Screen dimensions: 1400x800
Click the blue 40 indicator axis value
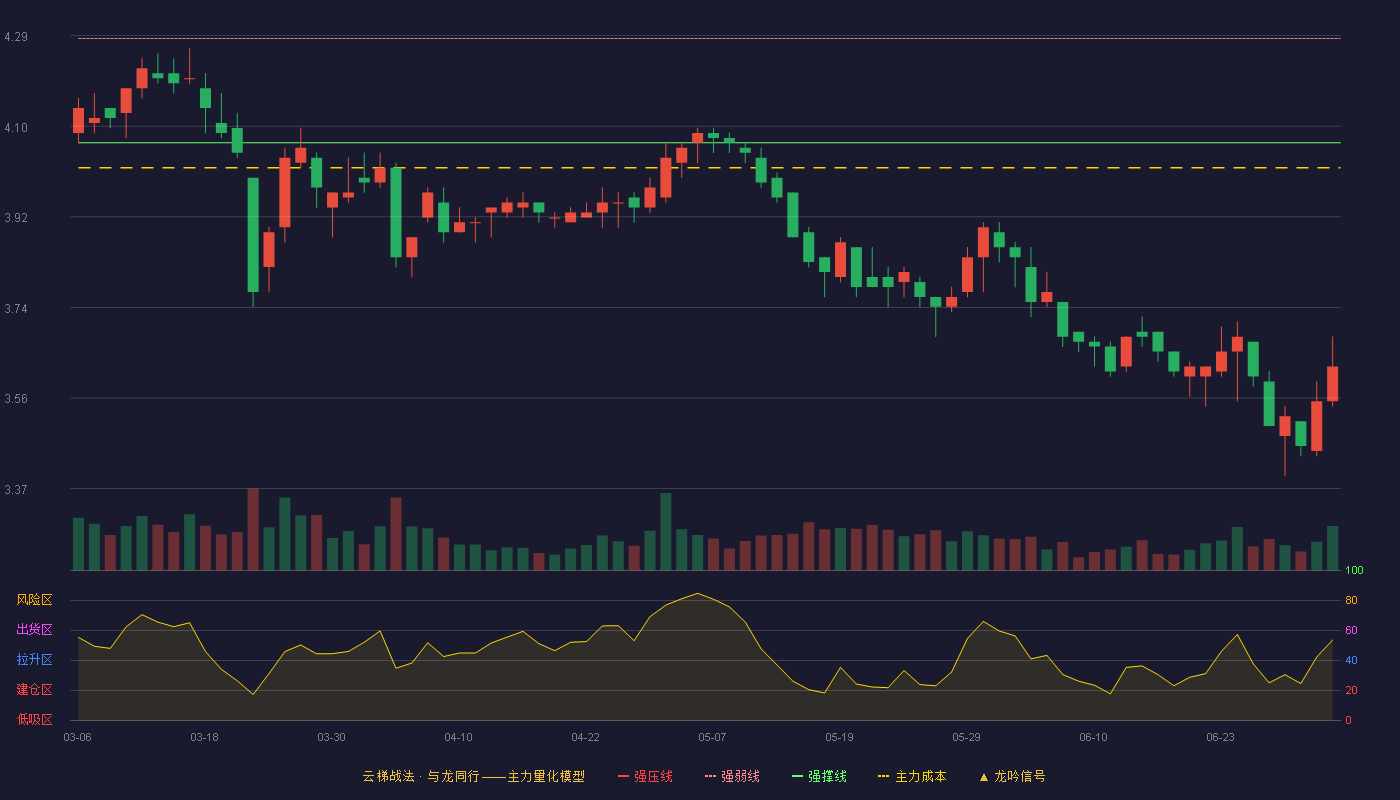coord(1351,660)
